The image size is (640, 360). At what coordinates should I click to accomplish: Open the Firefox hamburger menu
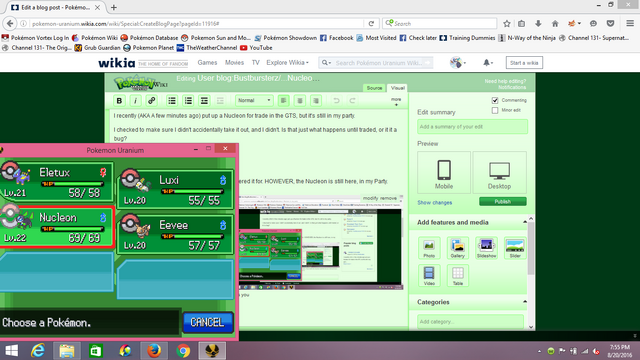coord(630,24)
